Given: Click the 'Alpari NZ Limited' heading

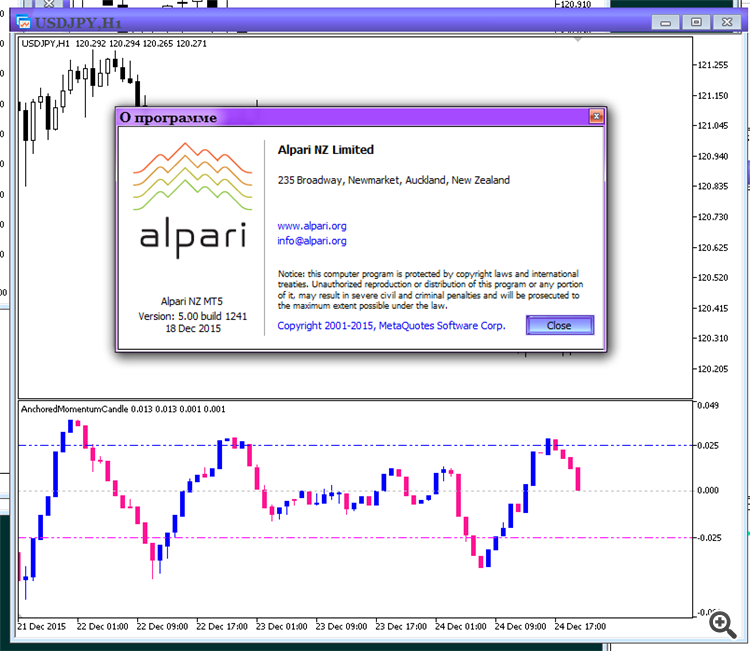Looking at the screenshot, I should tap(326, 150).
